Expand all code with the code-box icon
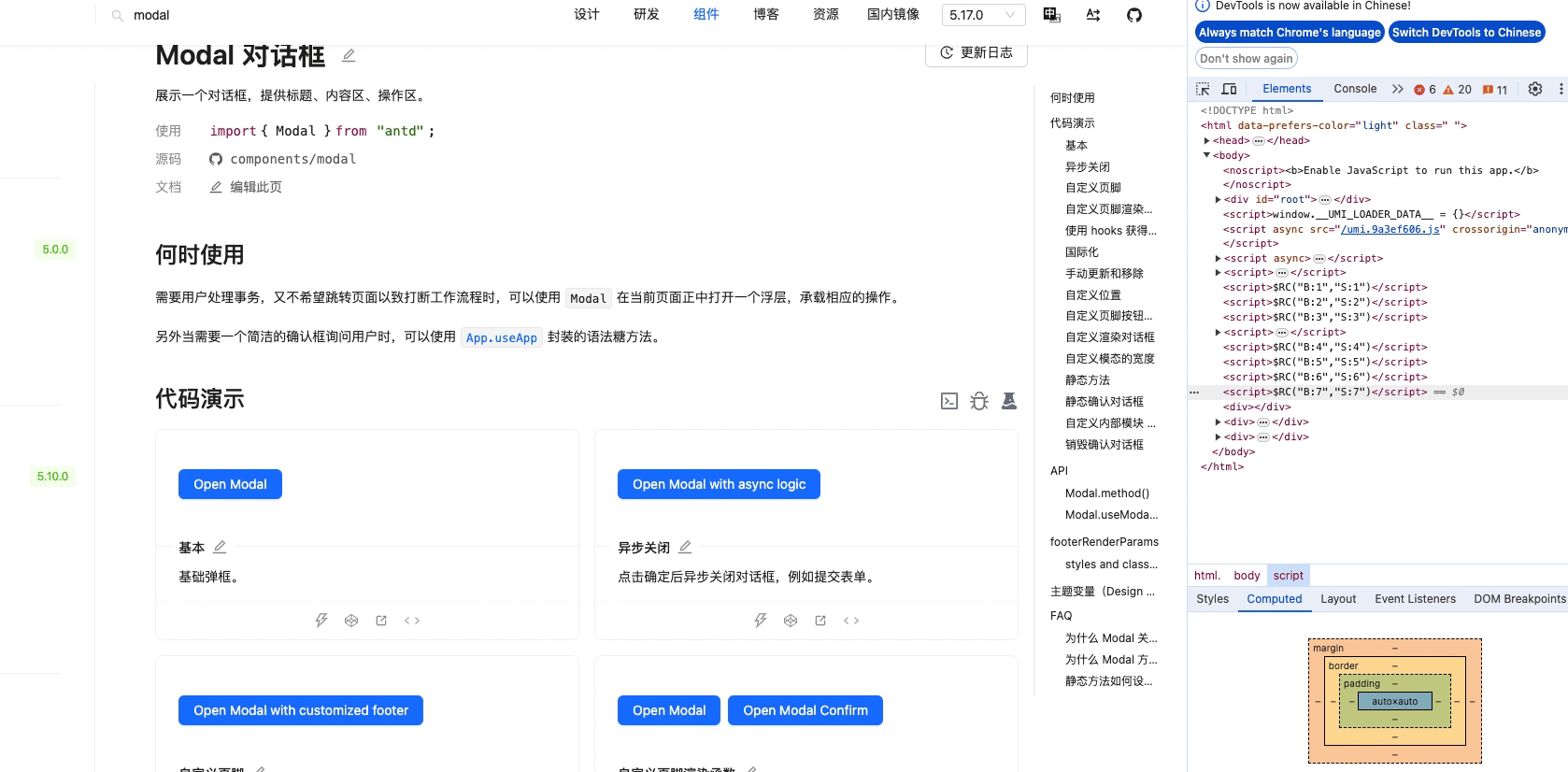 [949, 401]
